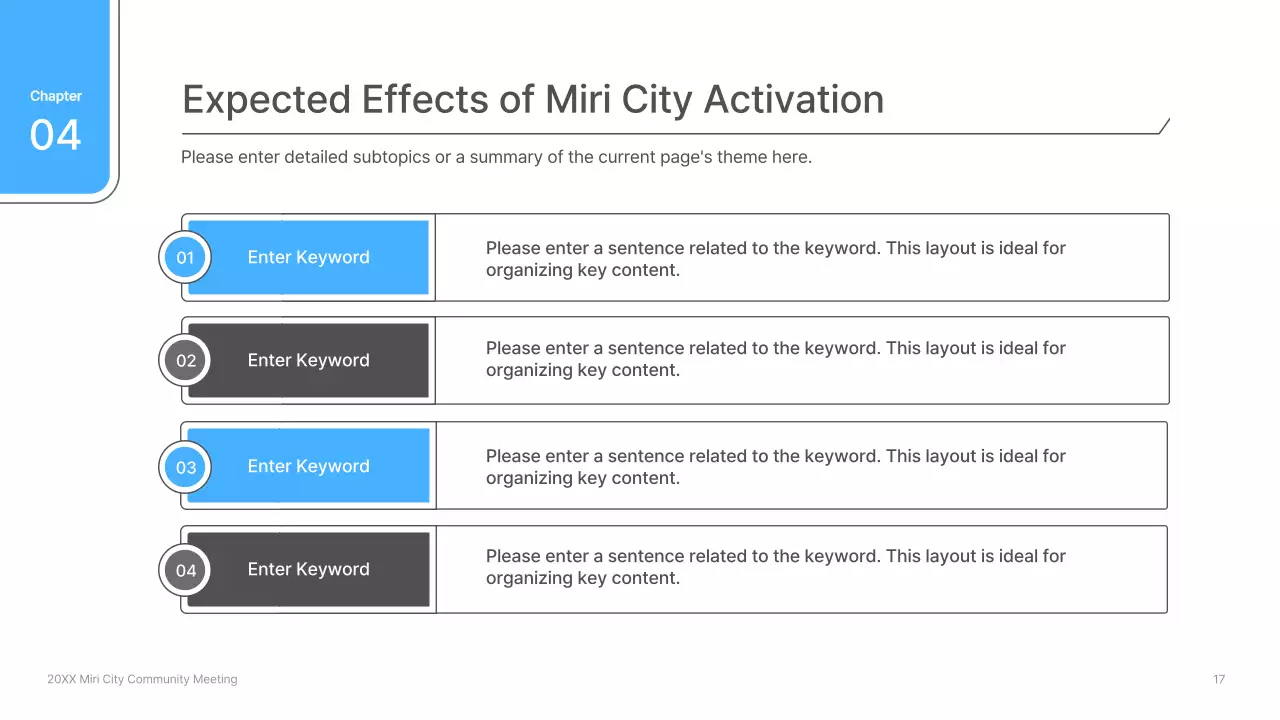Select the fourth dark Enter Keyword box
This screenshot has width=1280, height=720.
308,570
